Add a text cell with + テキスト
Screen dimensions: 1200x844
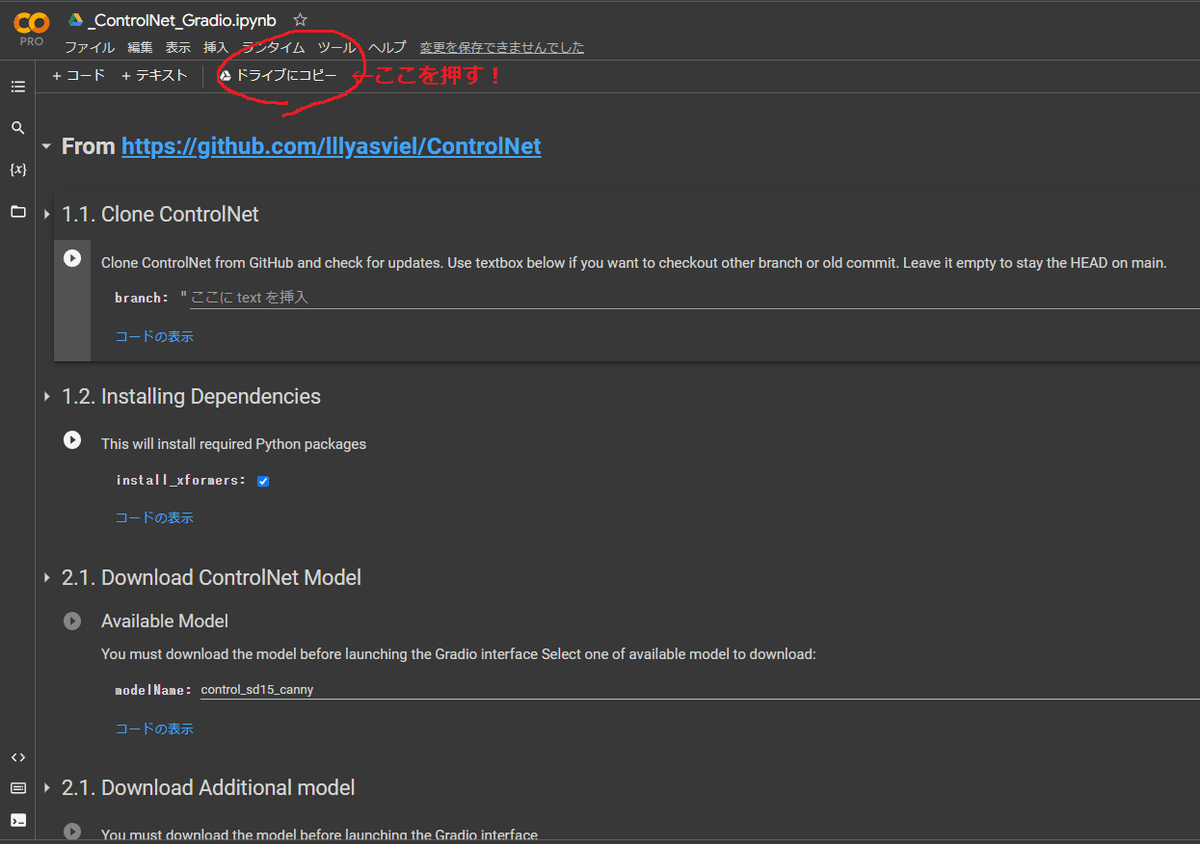pyautogui.click(x=154, y=75)
